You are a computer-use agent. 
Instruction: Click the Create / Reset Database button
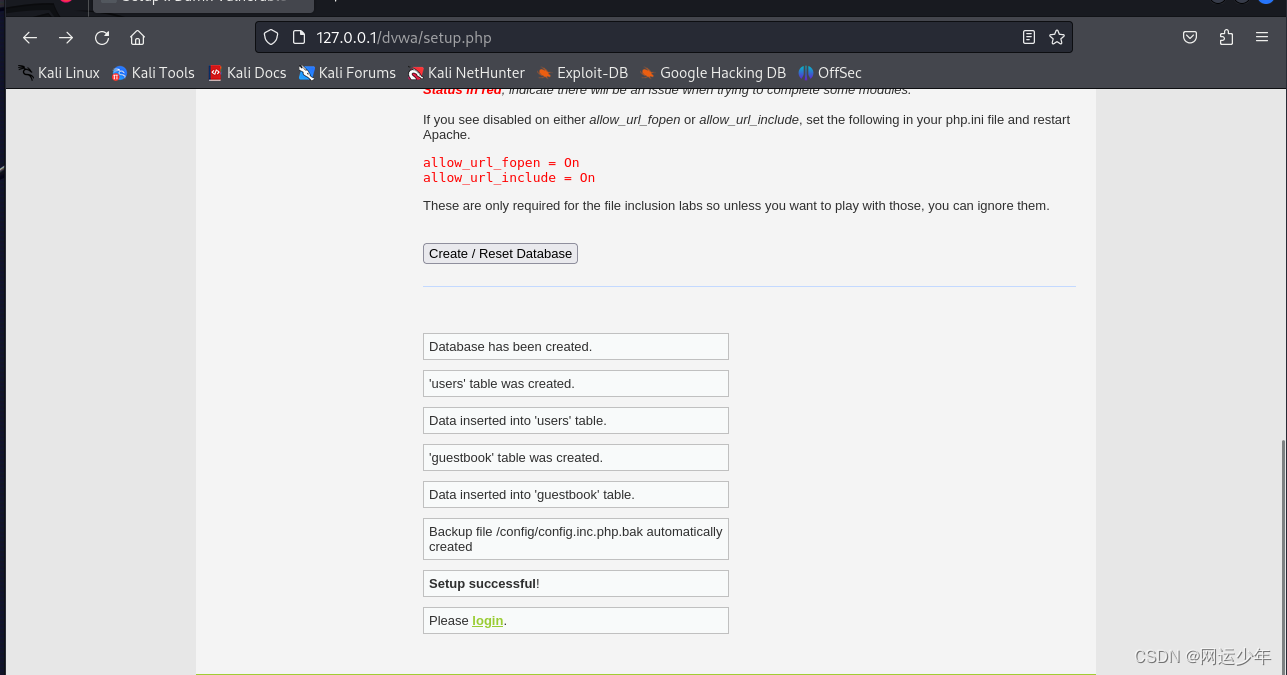500,253
